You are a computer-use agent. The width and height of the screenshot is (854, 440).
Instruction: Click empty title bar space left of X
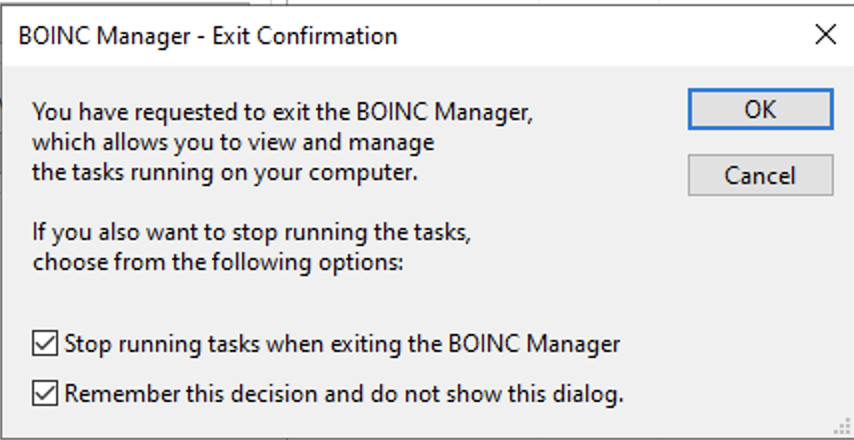click(x=600, y=36)
